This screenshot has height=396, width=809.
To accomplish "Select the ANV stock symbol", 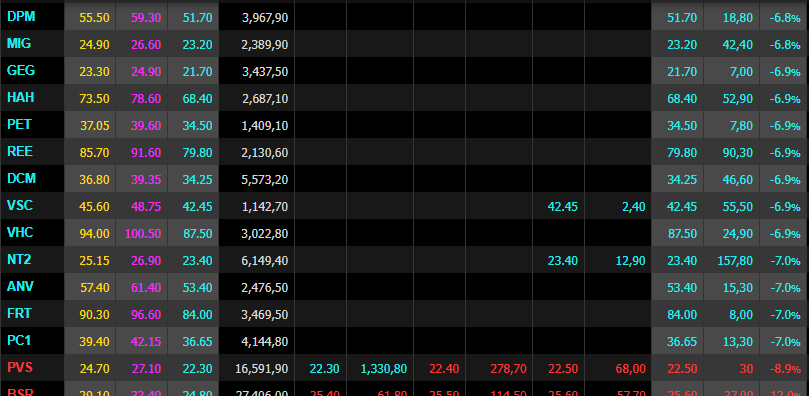I will pos(20,287).
